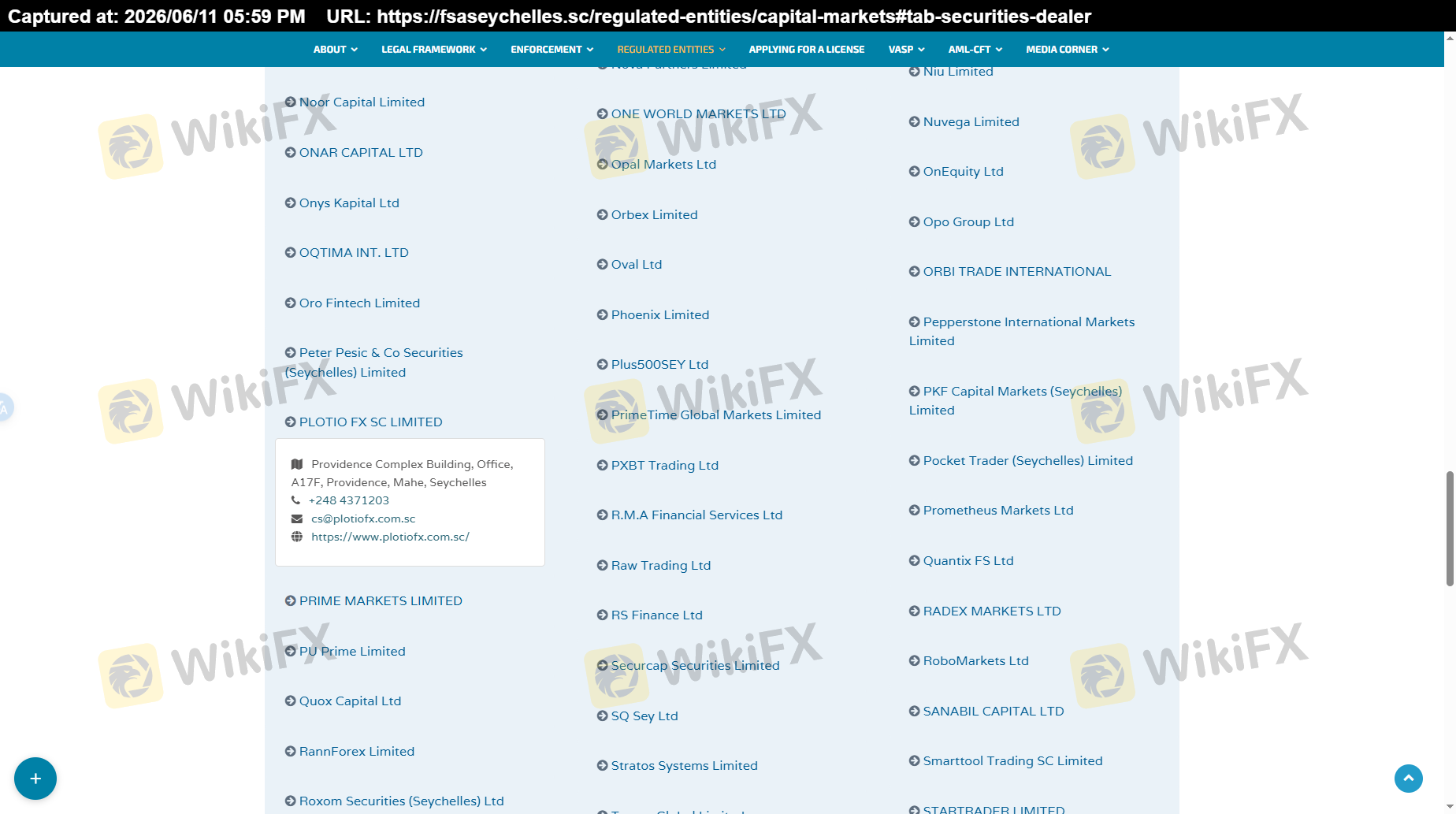Screen dimensions: 1456x814
Task: Click the arrow icon beside PRIME MARKETS LIMITED
Action: pyautogui.click(x=291, y=601)
